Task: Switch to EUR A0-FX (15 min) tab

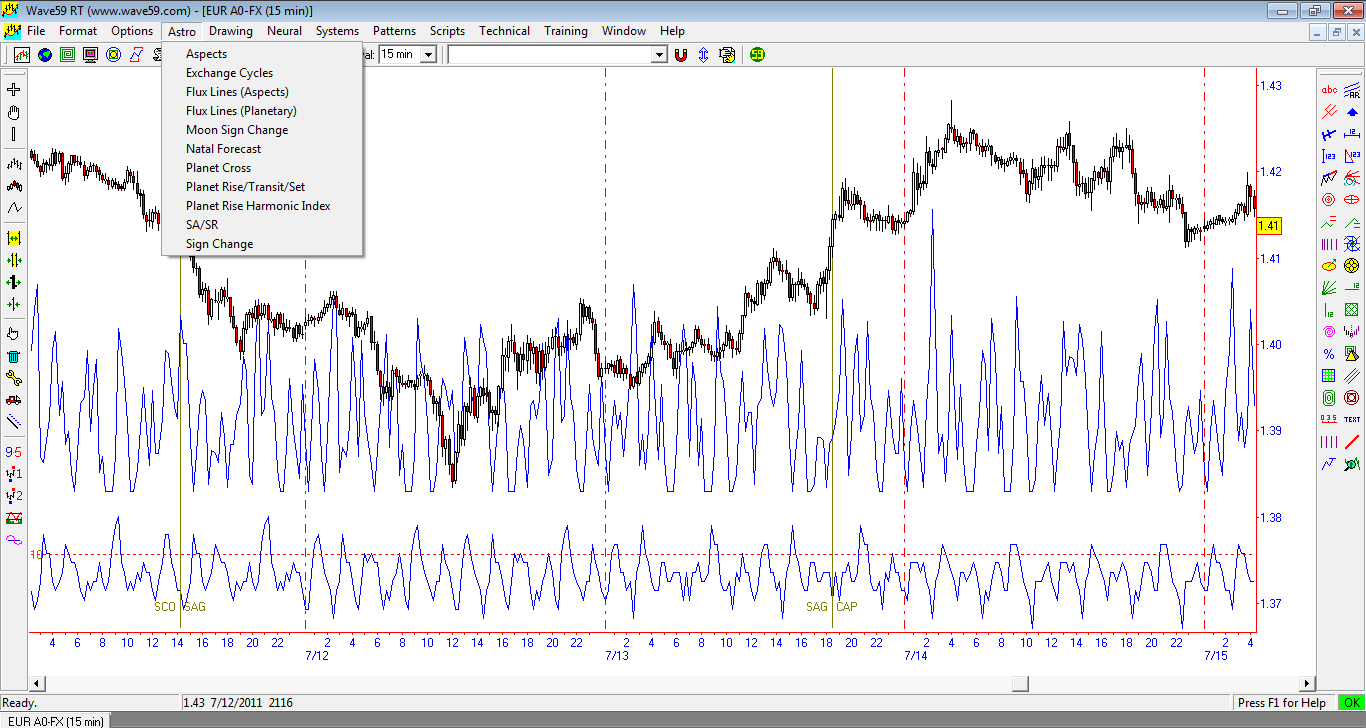Action: tap(56, 721)
